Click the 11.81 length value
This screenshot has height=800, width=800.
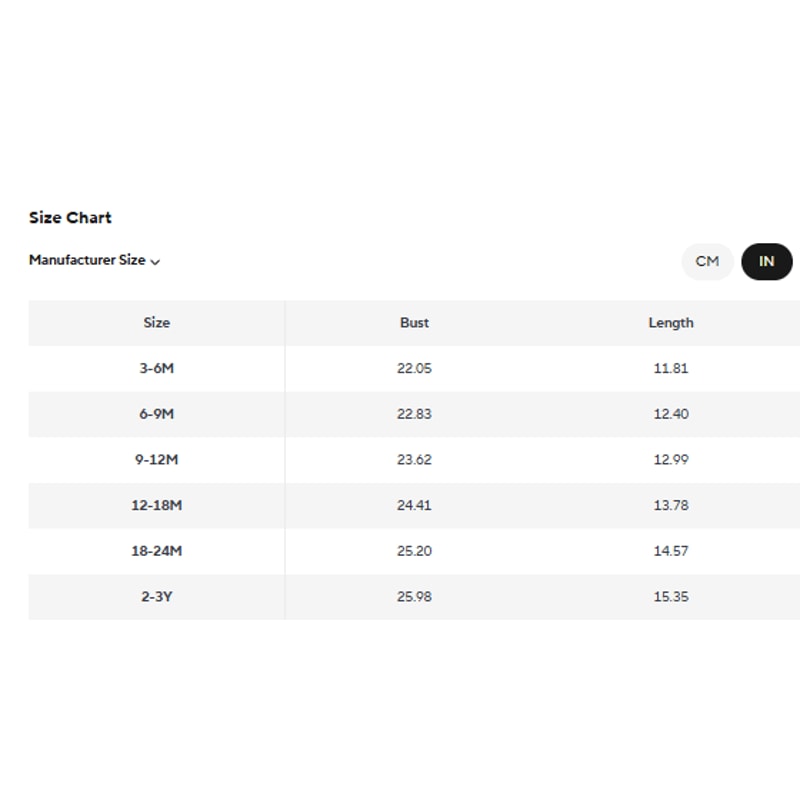[670, 368]
